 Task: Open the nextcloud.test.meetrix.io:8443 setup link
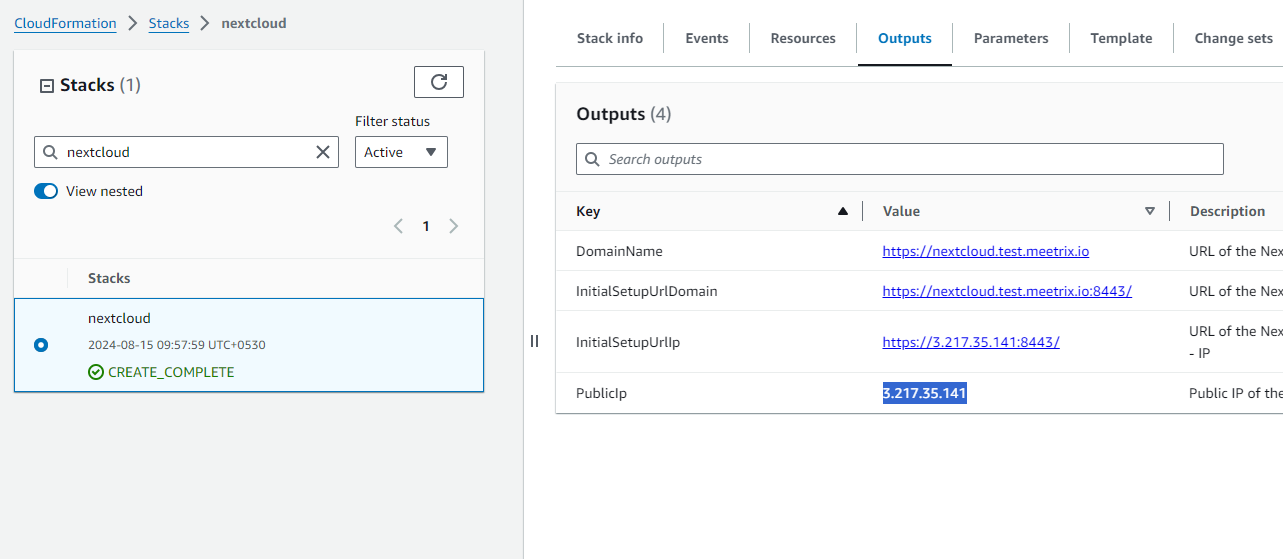[1007, 291]
